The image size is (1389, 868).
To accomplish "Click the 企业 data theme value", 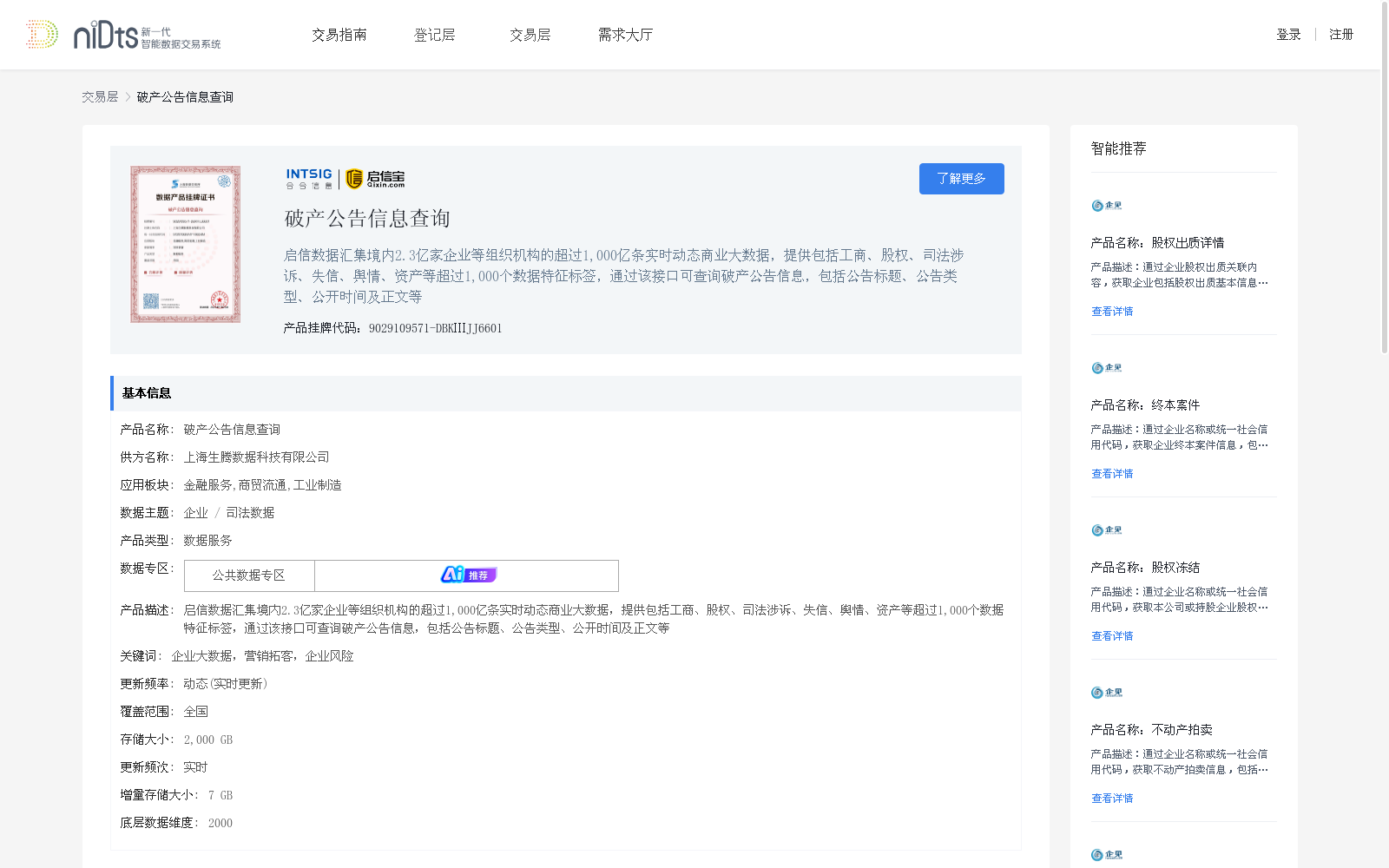I will click(195, 513).
